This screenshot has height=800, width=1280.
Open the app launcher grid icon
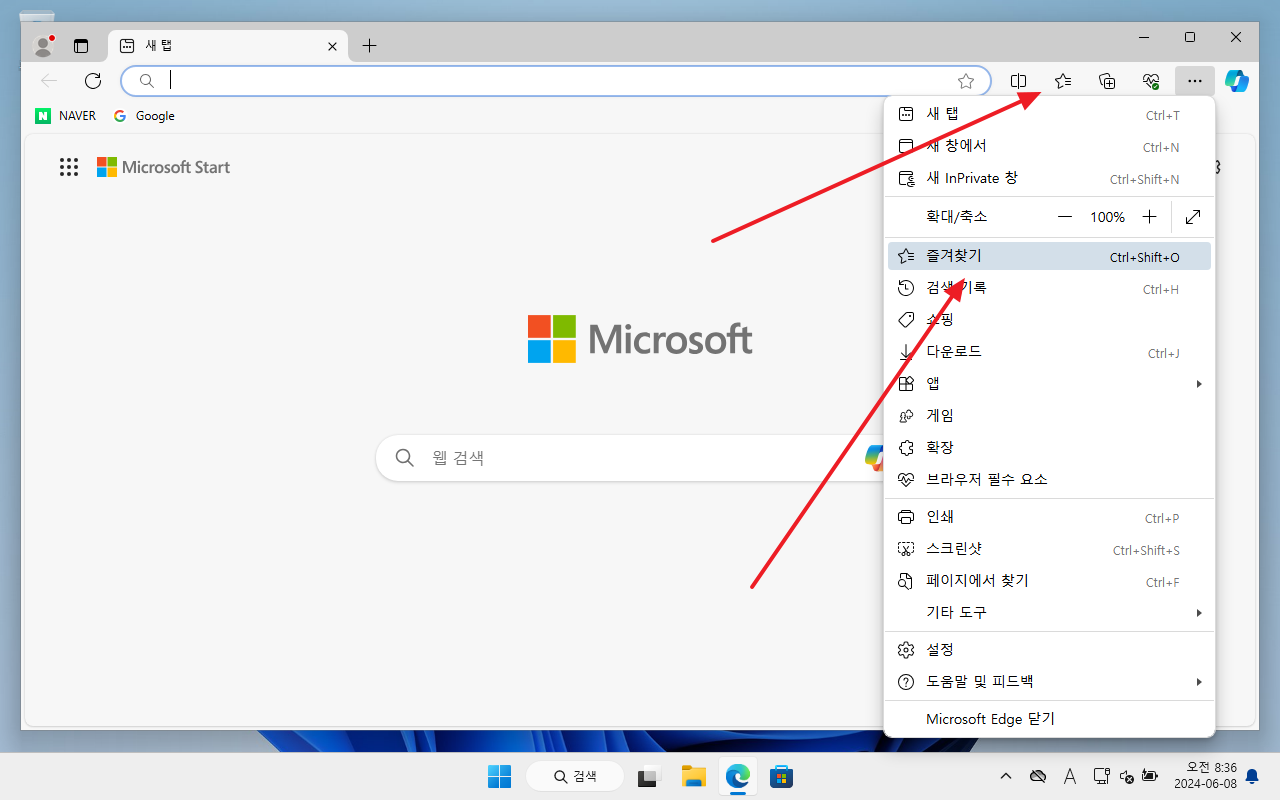pos(69,167)
